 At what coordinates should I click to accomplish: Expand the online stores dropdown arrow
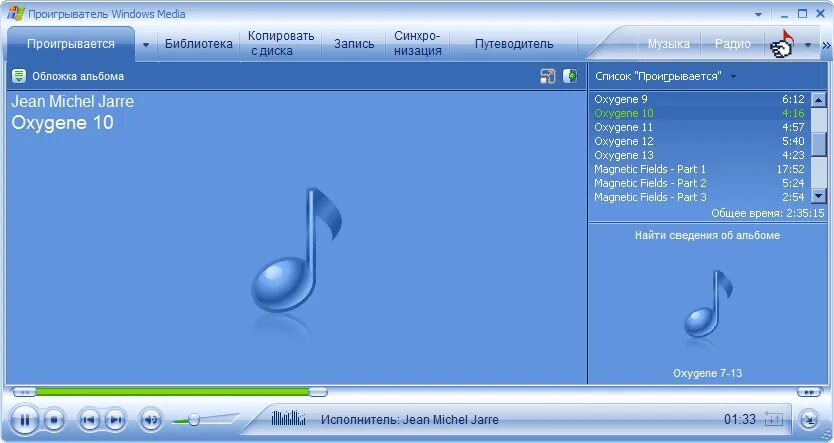(808, 45)
